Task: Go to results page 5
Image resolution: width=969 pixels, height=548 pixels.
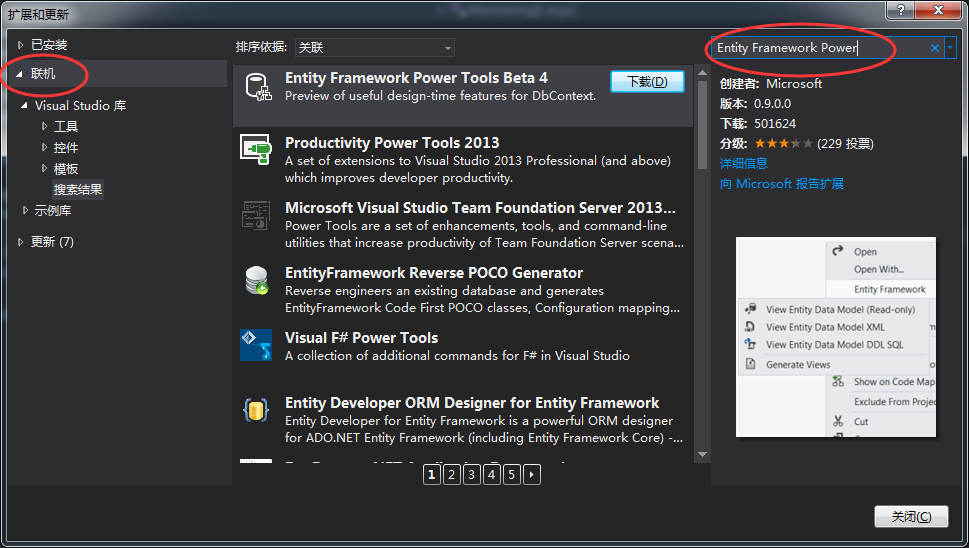Action: coord(511,474)
